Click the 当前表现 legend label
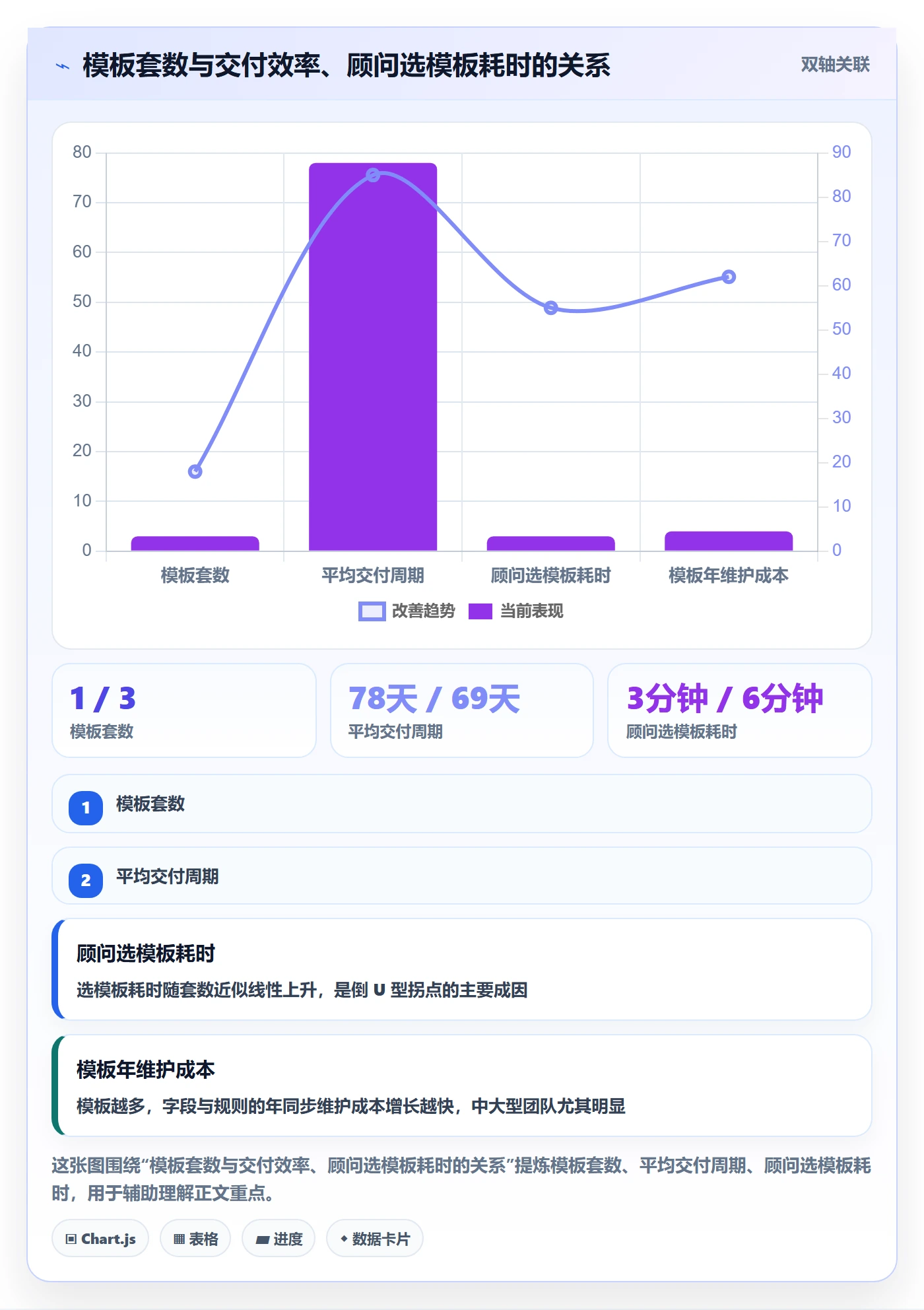This screenshot has width=924, height=1310. (x=531, y=611)
